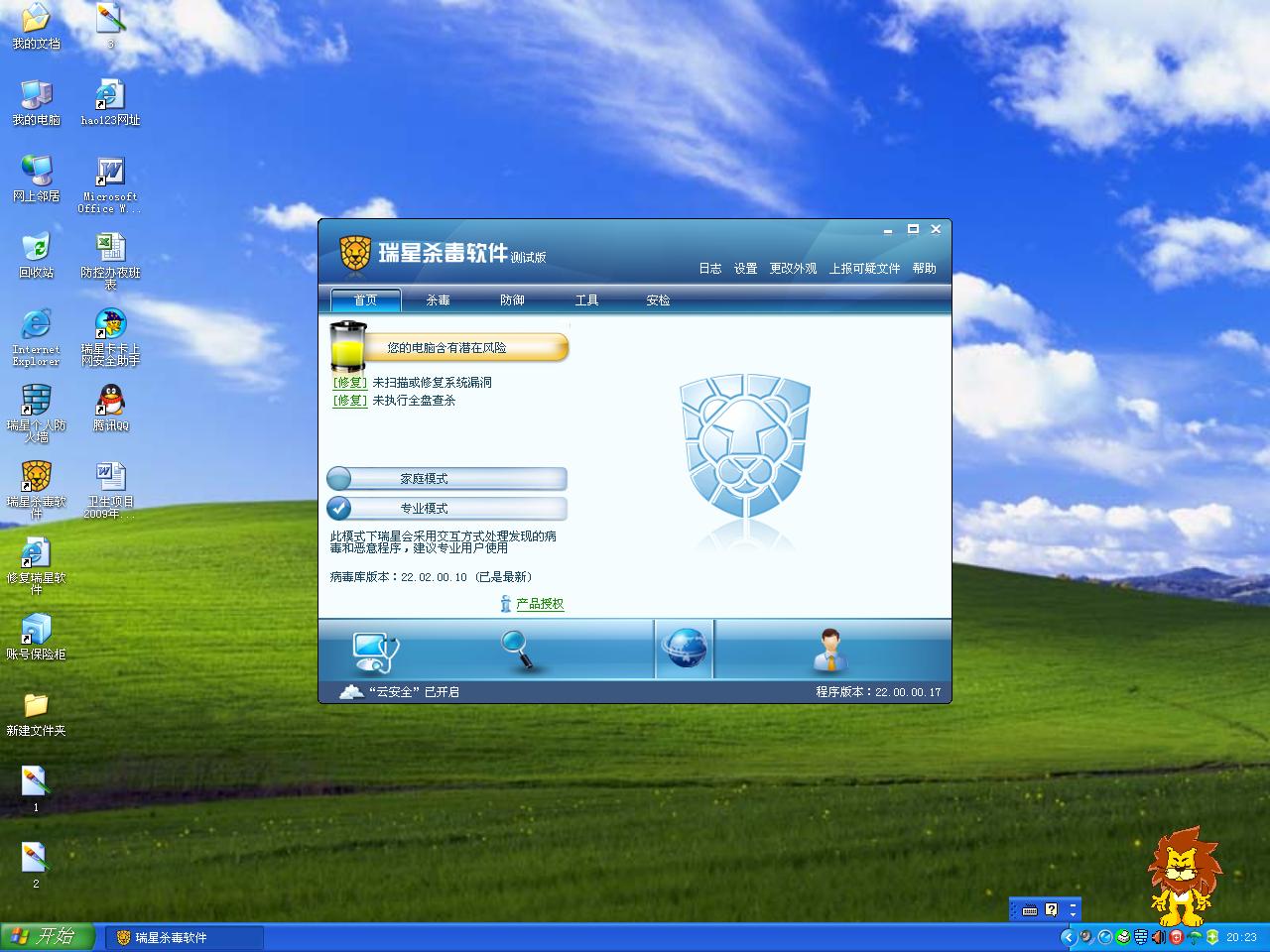Launch Internet Explorer from desktop
This screenshot has height=952, width=1270.
37,337
